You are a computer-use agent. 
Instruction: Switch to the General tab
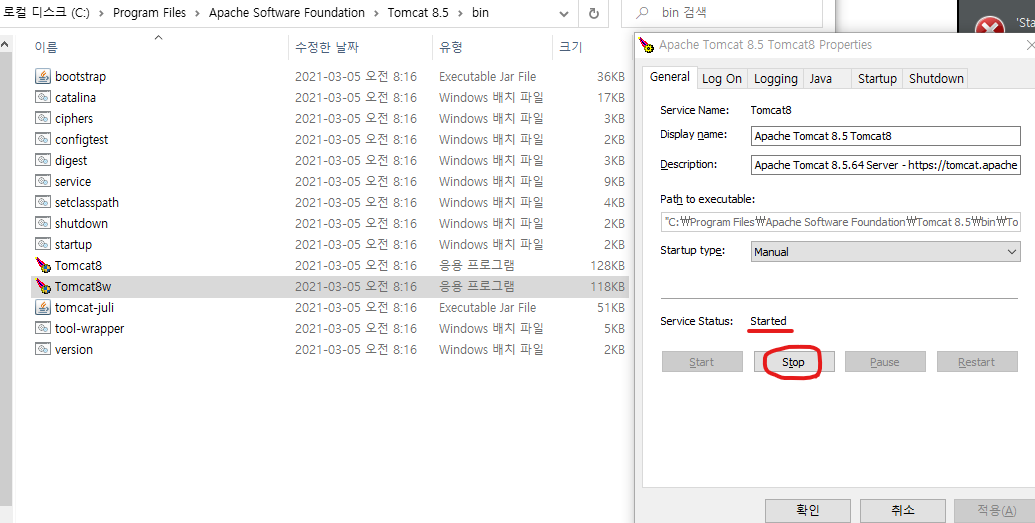pos(669,77)
